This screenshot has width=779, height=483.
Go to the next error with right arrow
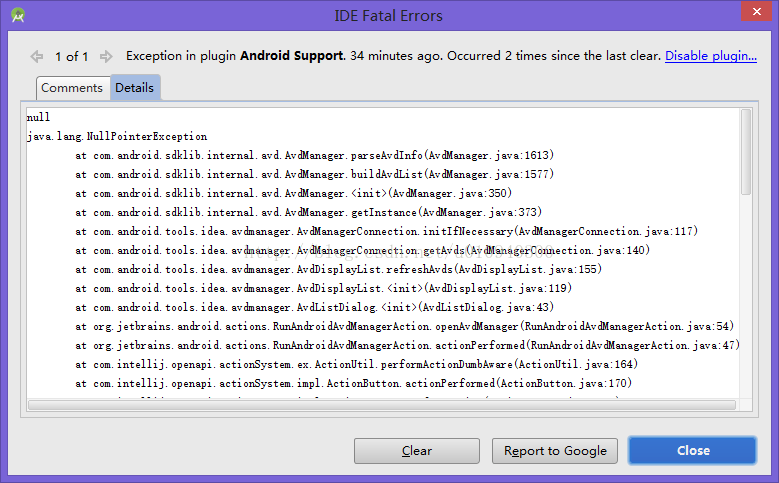tap(106, 57)
